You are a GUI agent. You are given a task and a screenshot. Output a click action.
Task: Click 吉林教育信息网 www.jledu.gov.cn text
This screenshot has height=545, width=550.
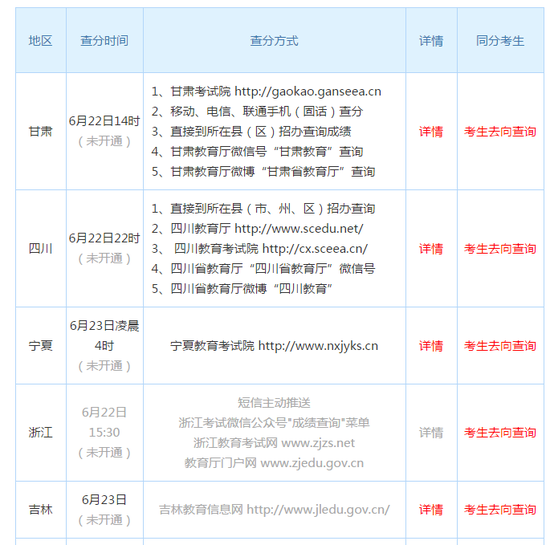[274, 510]
